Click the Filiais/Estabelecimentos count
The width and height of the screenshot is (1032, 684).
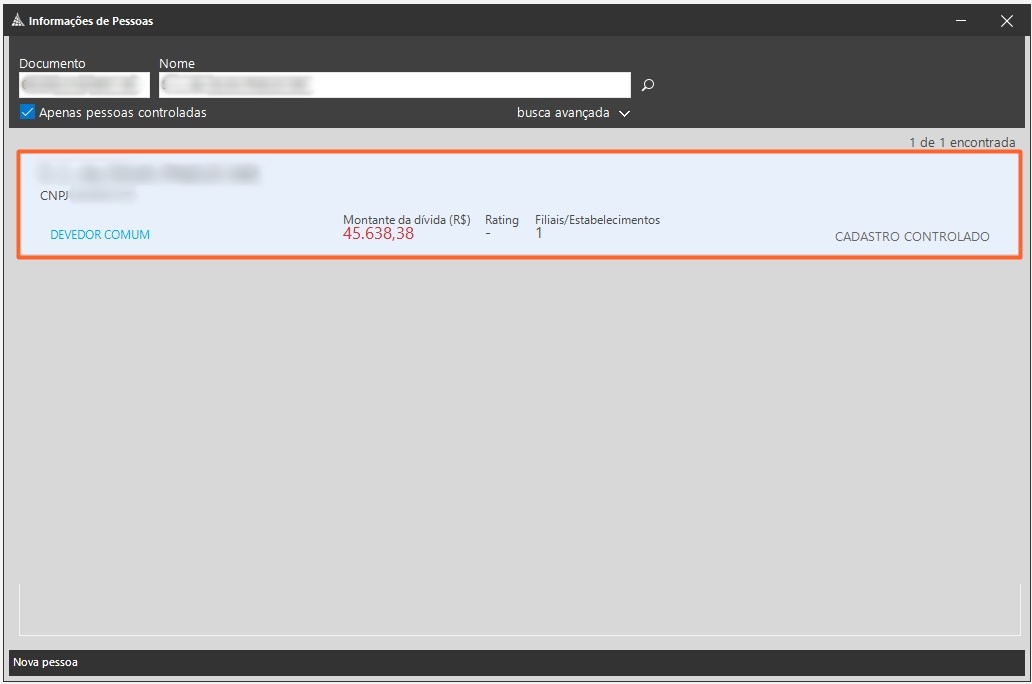(x=539, y=234)
